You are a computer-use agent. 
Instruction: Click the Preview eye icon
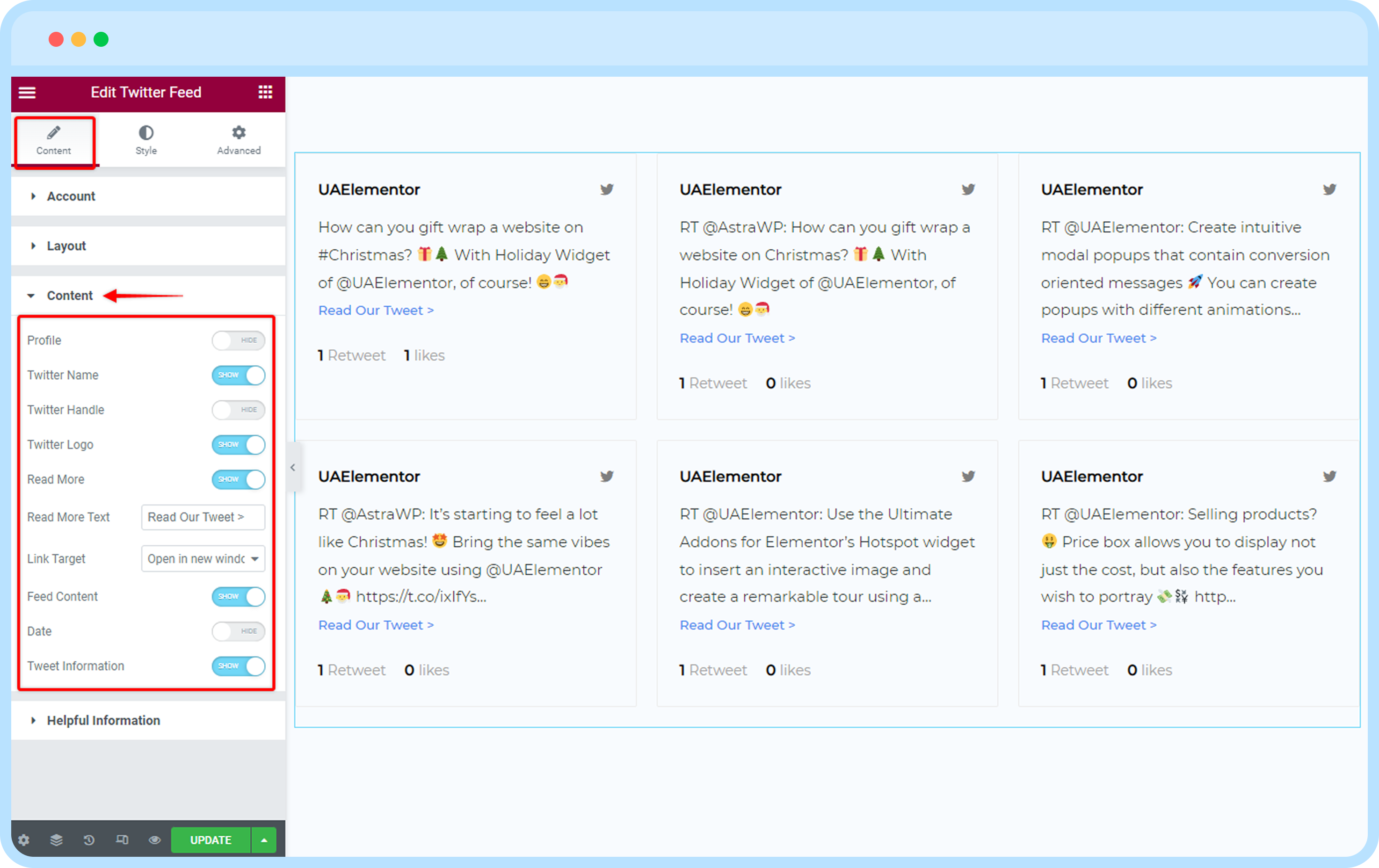[155, 840]
